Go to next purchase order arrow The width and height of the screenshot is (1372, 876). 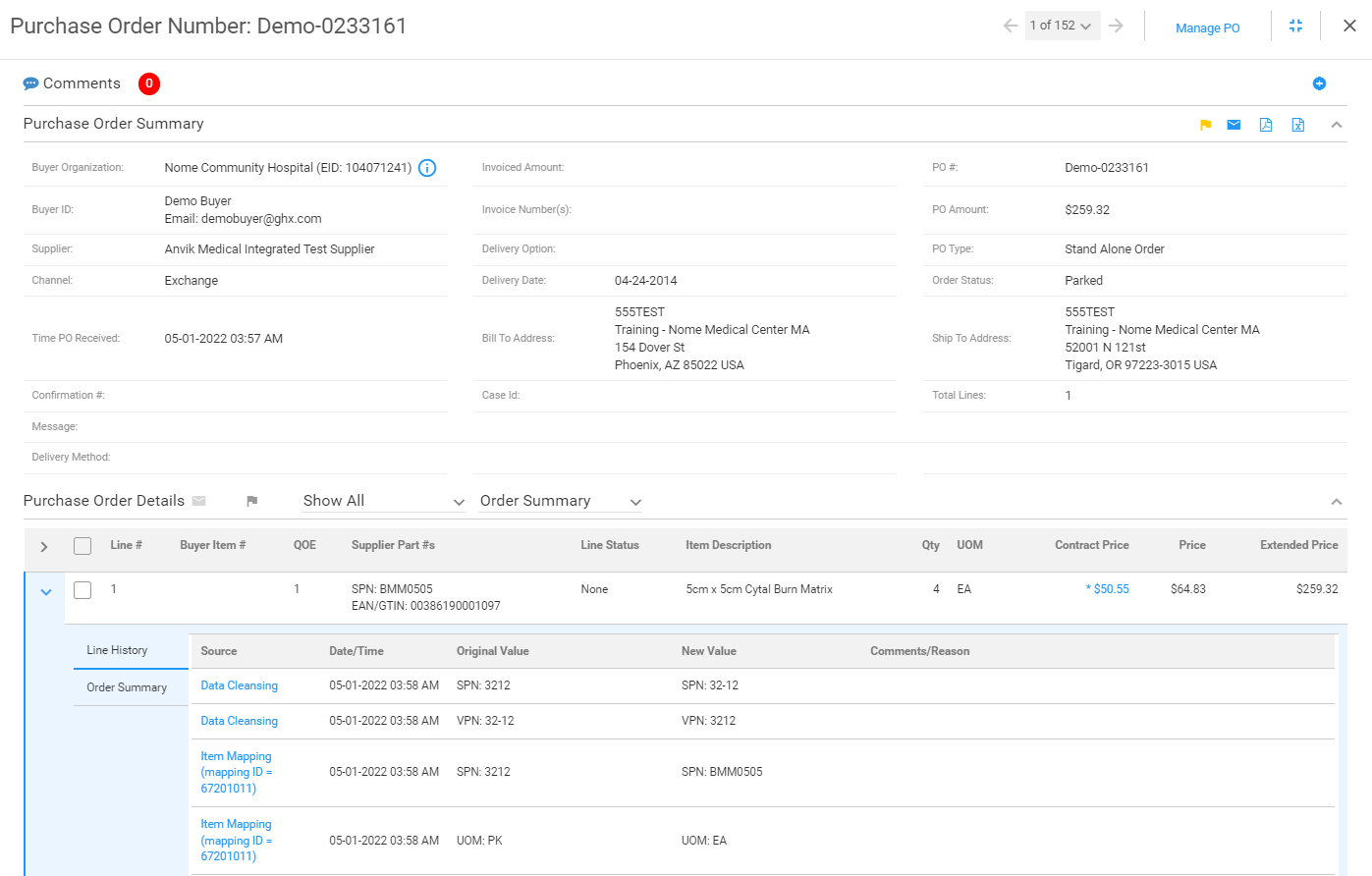point(1116,26)
